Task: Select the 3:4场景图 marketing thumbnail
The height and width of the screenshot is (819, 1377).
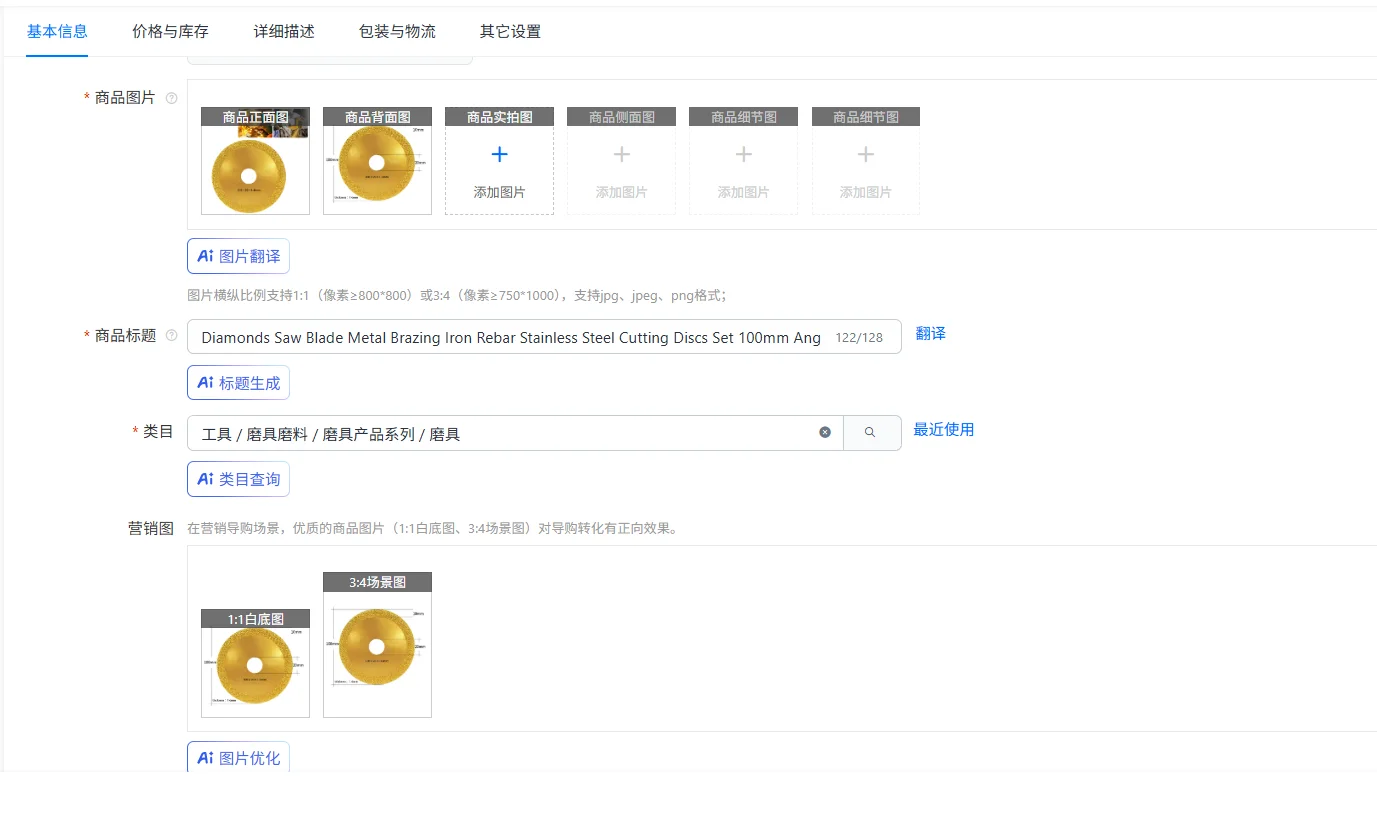Action: click(377, 645)
